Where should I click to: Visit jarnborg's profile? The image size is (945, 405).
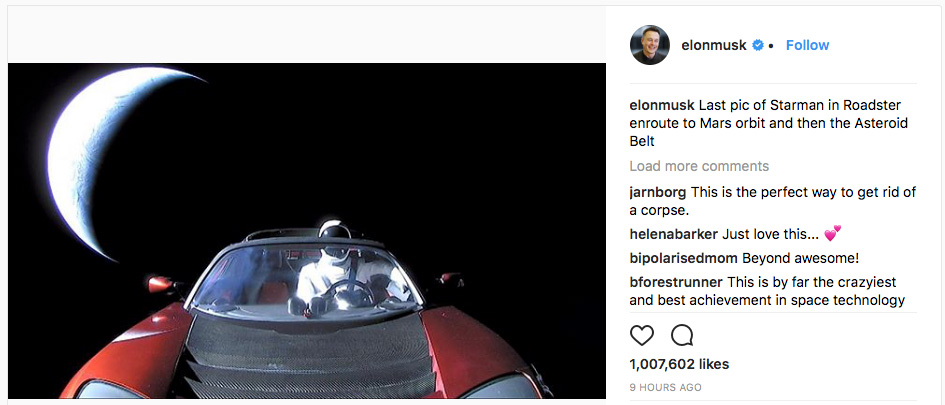pos(658,193)
